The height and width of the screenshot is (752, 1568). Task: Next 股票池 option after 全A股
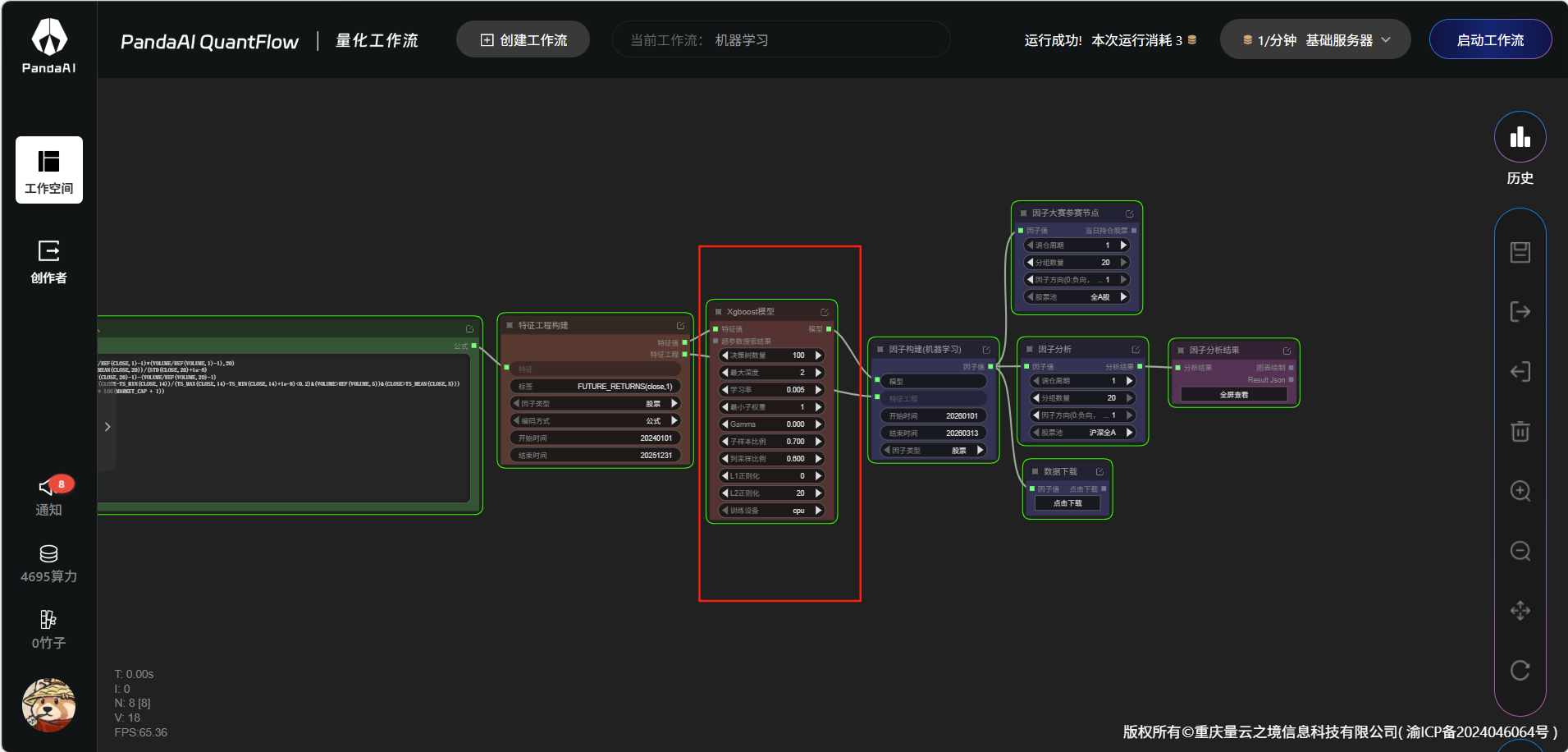pyautogui.click(x=1123, y=297)
